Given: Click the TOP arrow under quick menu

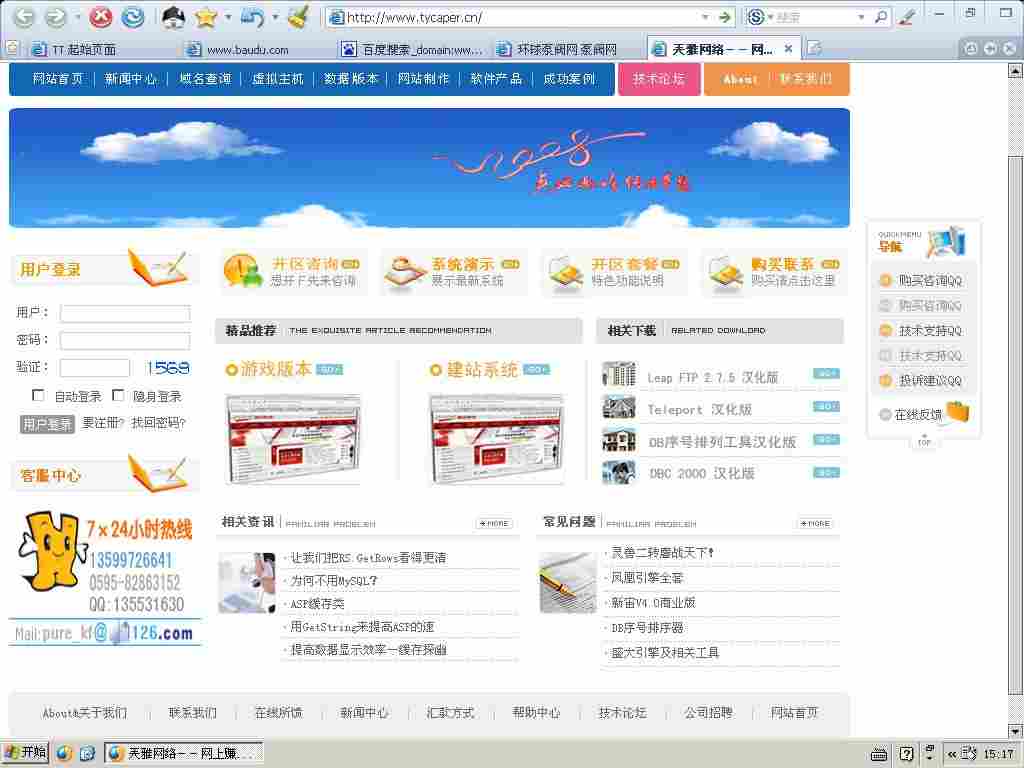Looking at the screenshot, I should pyautogui.click(x=925, y=439).
